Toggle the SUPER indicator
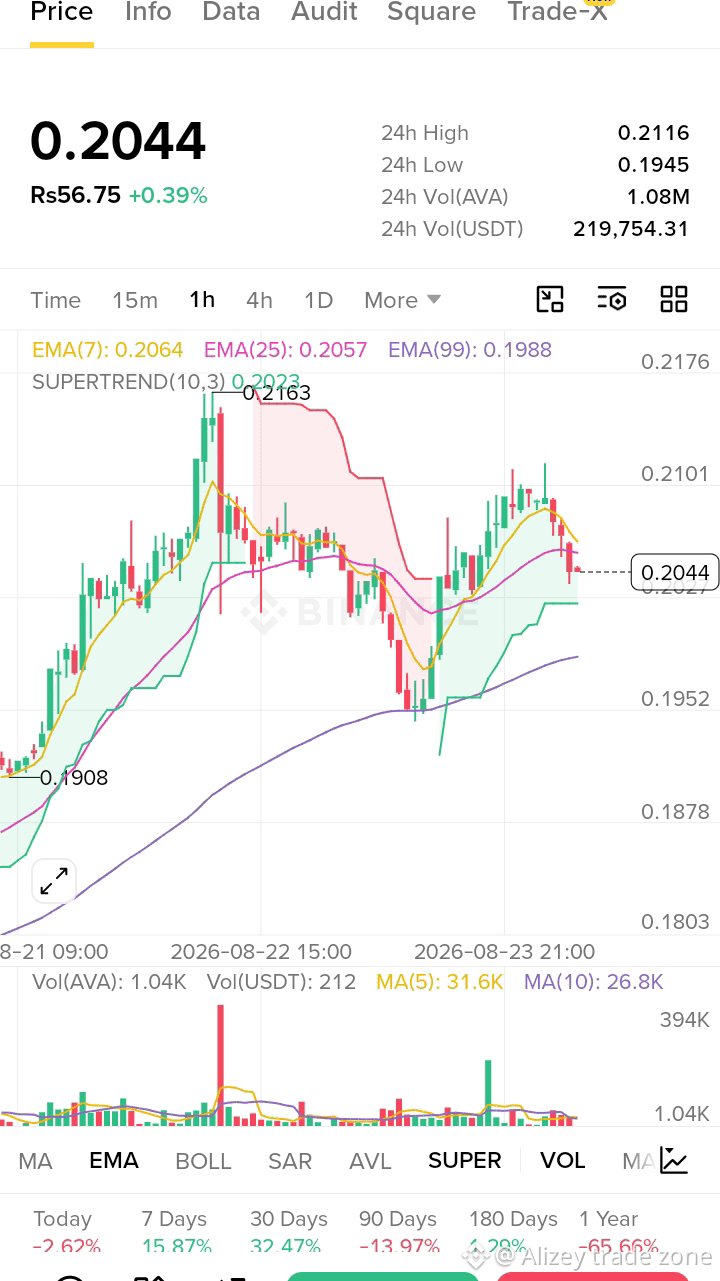Viewport: 720px width, 1281px height. [465, 1161]
